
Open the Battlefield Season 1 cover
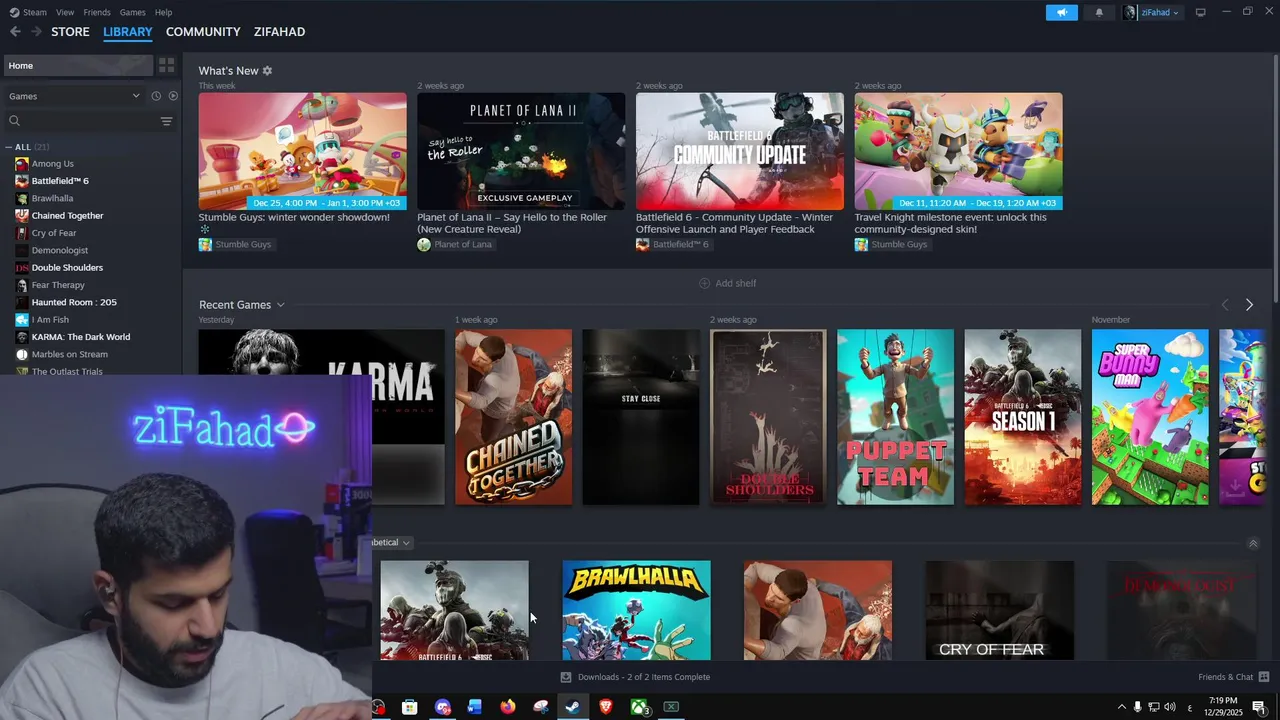point(1022,417)
